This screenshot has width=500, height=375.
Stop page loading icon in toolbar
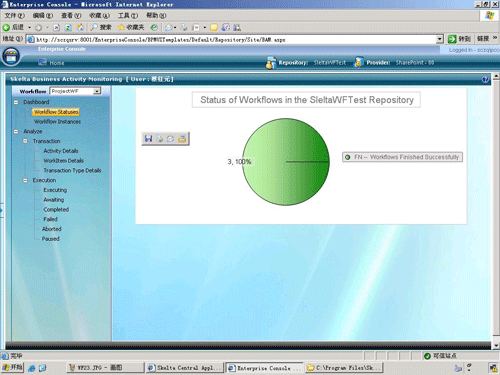tap(57, 27)
